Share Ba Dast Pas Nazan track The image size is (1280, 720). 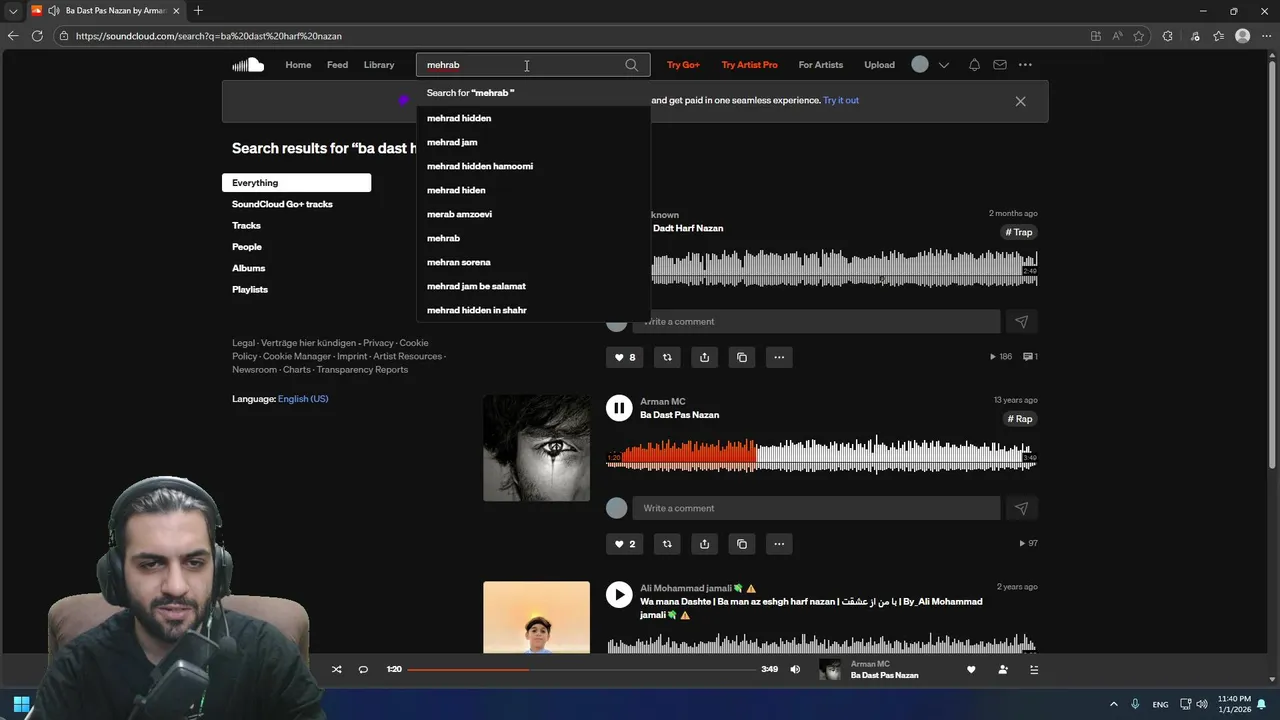point(704,544)
